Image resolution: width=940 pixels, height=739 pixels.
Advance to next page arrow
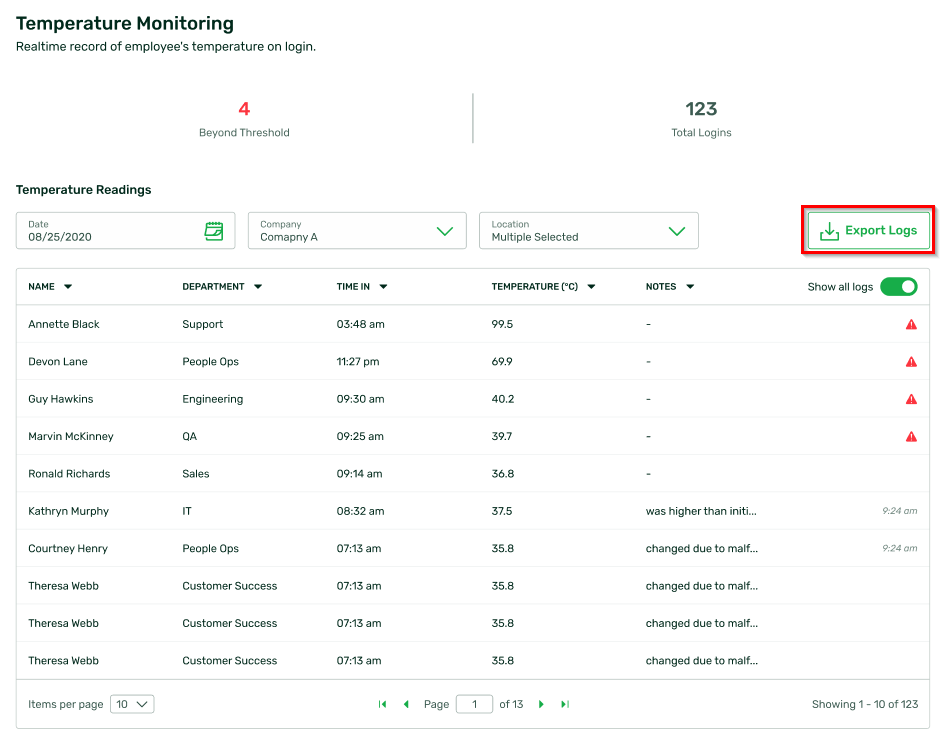tap(541, 704)
